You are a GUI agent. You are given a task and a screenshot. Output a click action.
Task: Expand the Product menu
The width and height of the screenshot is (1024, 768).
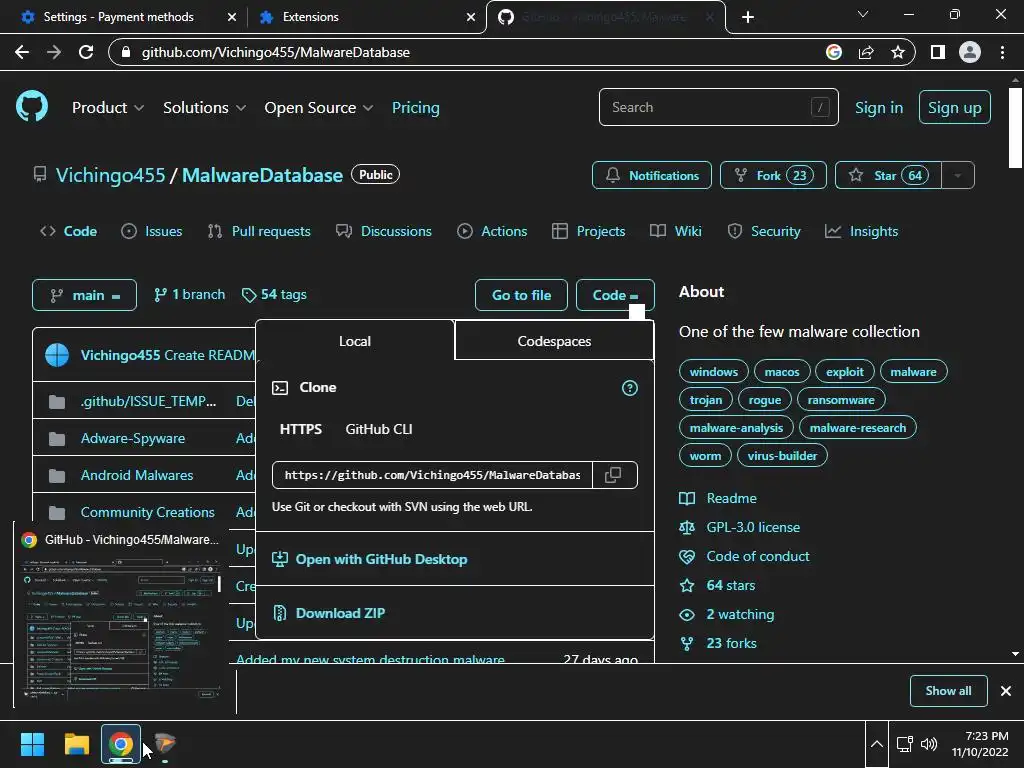point(108,108)
